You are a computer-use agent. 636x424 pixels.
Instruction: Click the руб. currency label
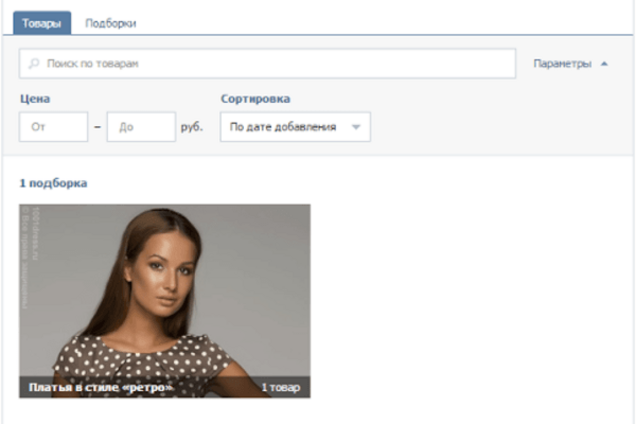click(x=192, y=127)
